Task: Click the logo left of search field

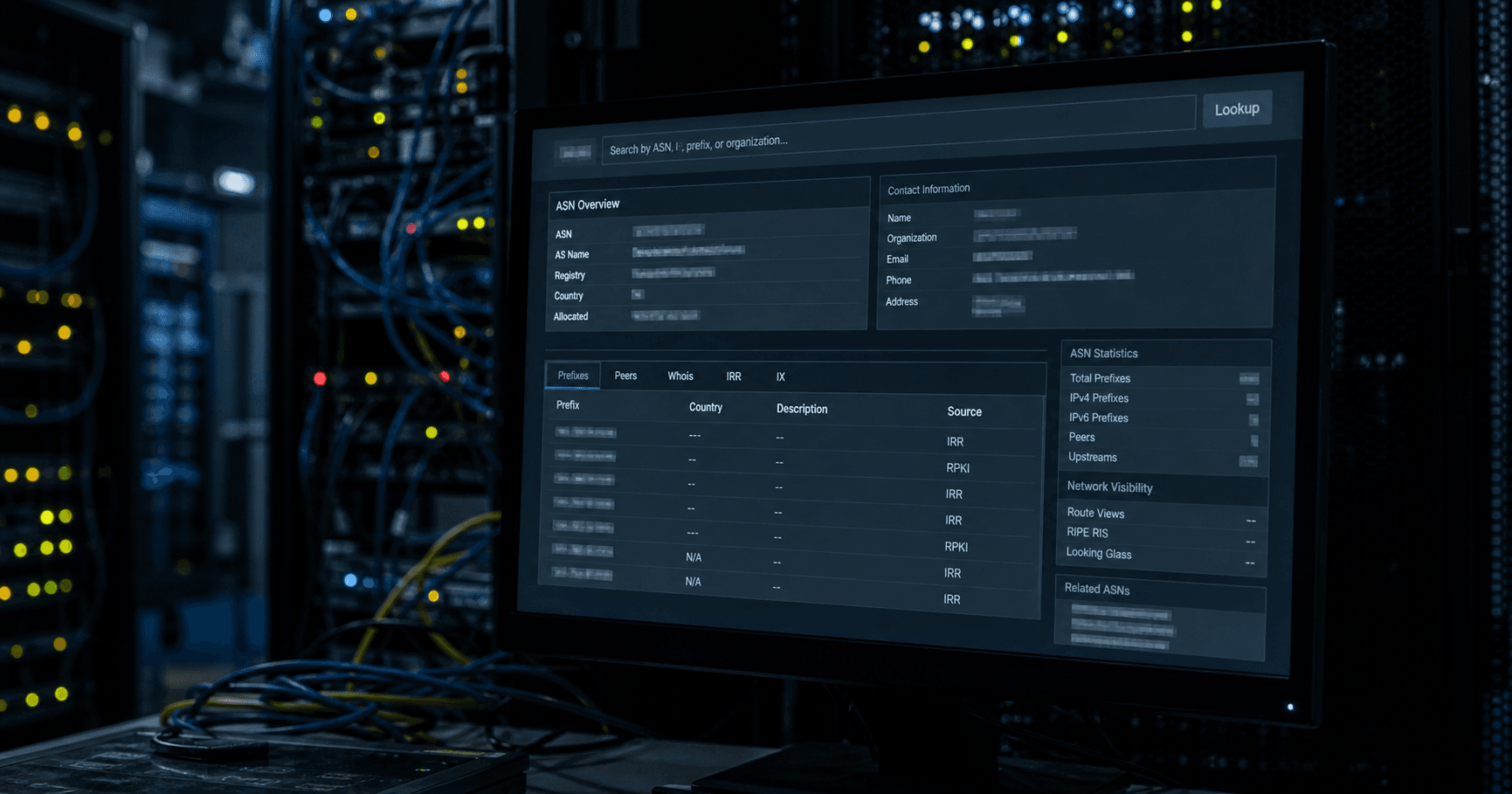Action: [575, 152]
